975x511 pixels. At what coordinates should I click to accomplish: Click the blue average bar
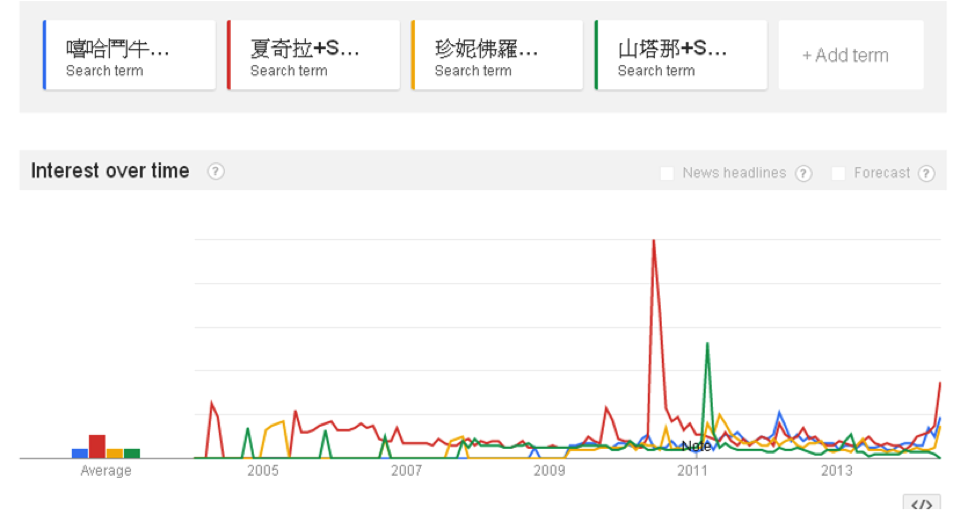tap(80, 453)
